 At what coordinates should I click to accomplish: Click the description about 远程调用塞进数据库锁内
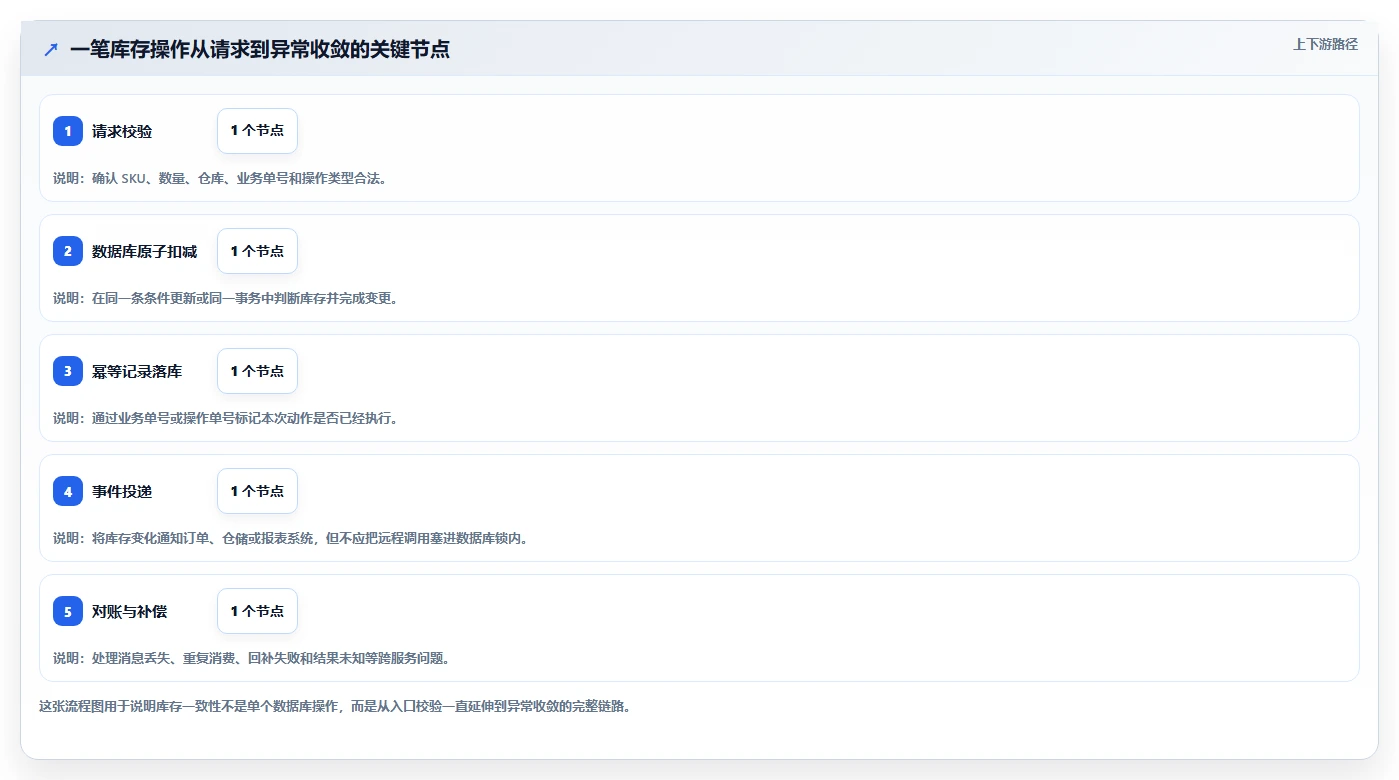290,538
